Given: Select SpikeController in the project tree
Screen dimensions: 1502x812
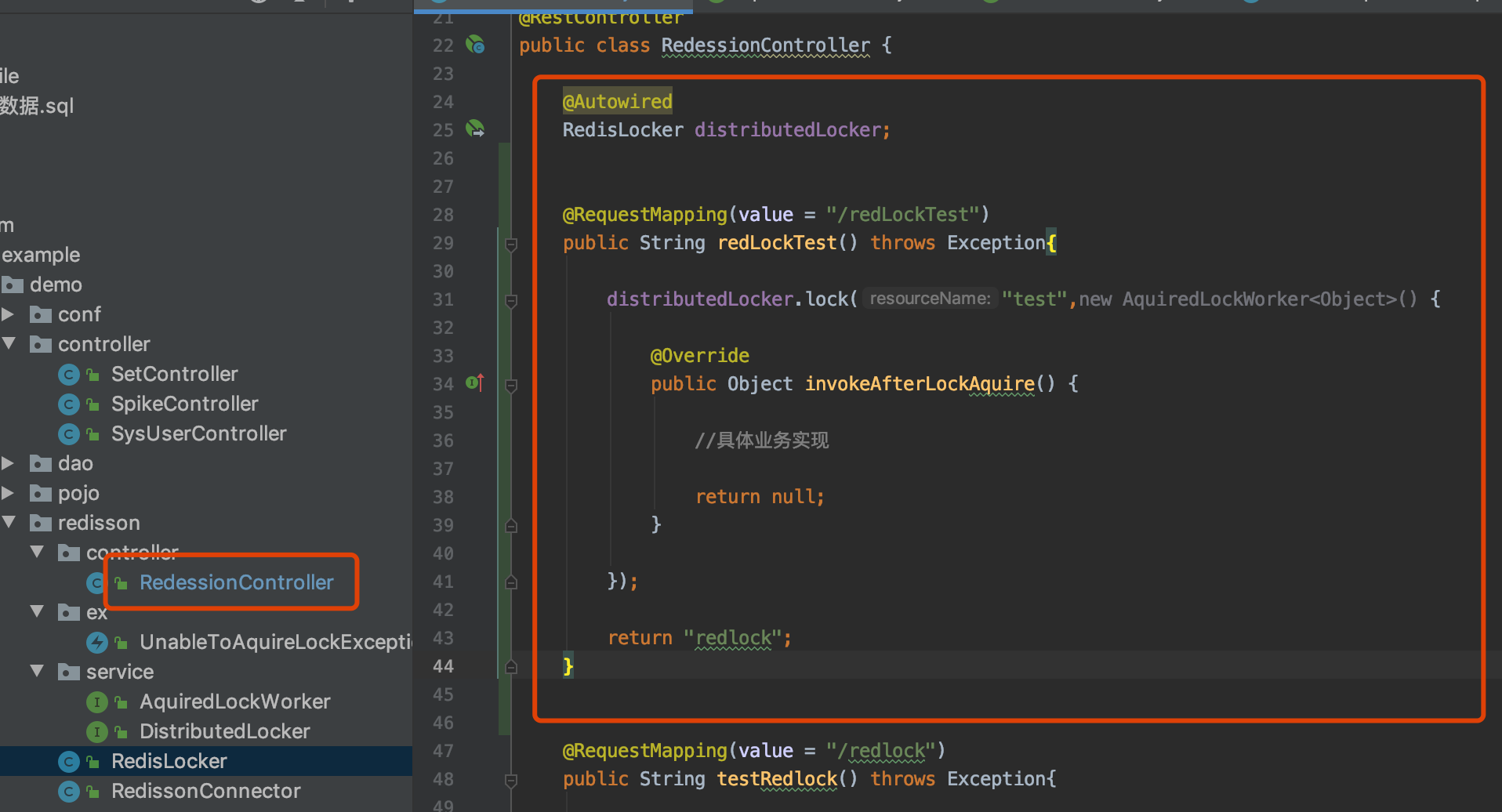Looking at the screenshot, I should [x=184, y=404].
